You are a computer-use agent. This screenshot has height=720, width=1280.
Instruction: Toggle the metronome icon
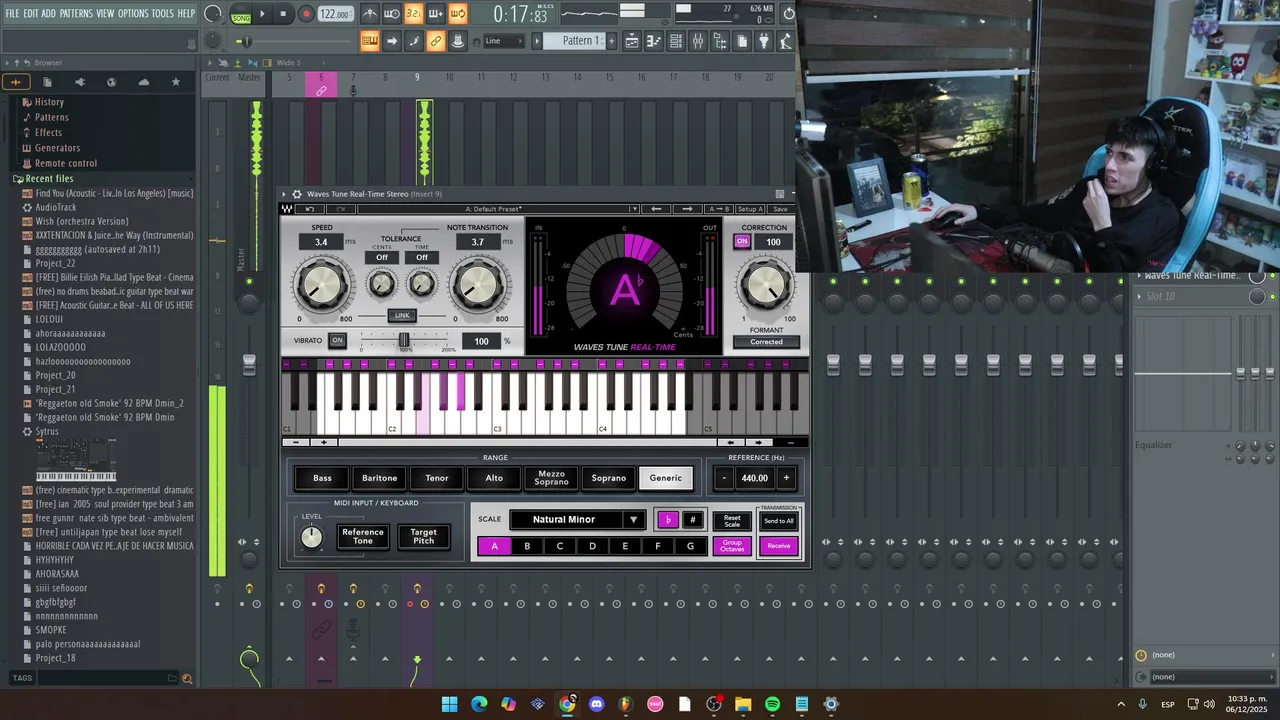tap(370, 14)
